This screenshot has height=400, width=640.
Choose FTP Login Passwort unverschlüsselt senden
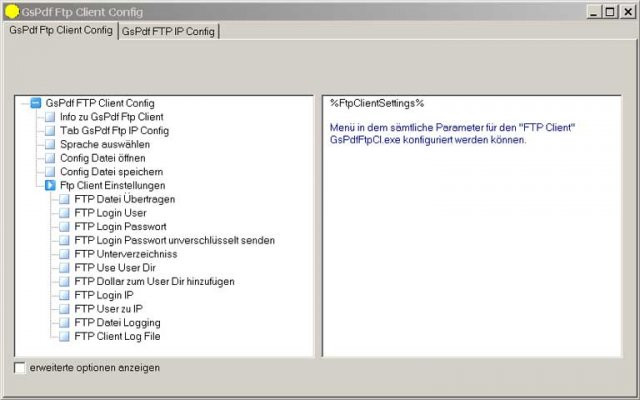click(175, 240)
